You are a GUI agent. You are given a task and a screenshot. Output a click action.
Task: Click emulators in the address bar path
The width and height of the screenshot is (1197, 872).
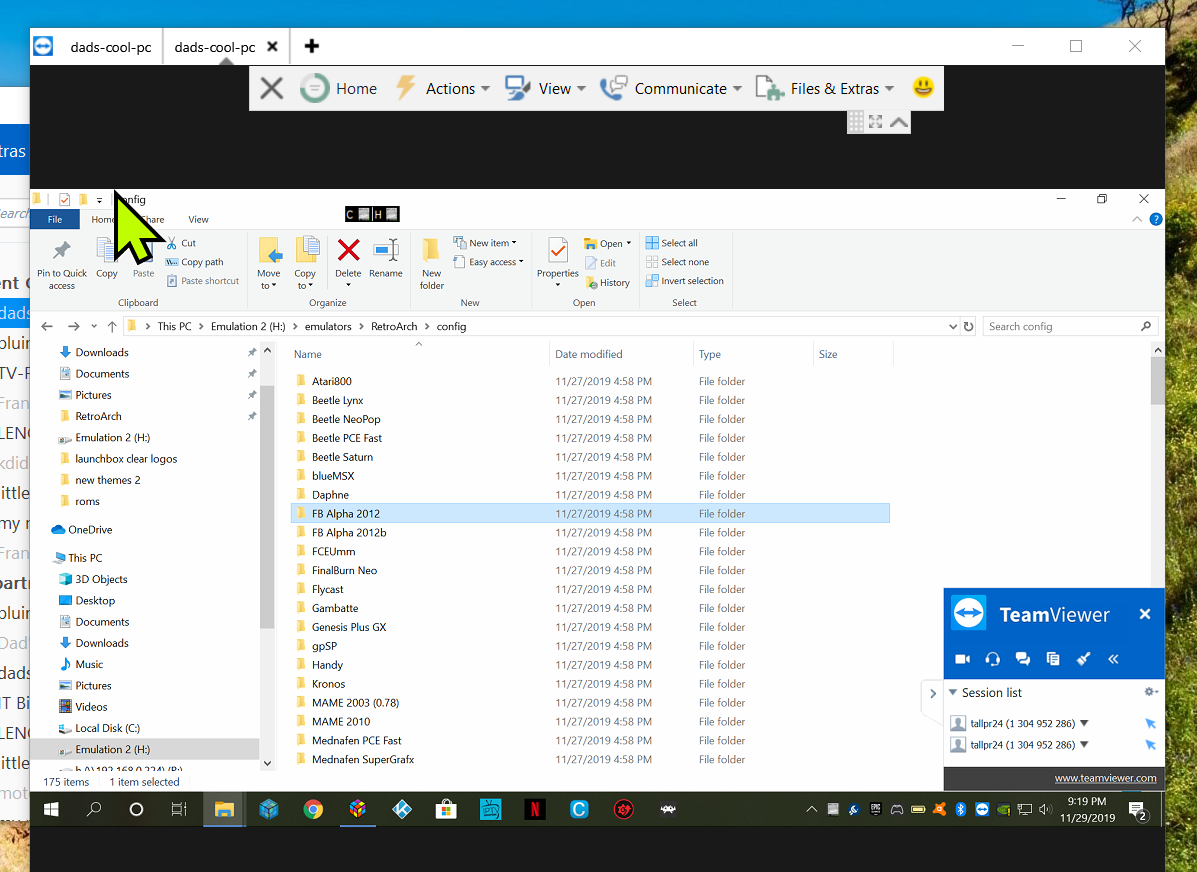tap(328, 326)
